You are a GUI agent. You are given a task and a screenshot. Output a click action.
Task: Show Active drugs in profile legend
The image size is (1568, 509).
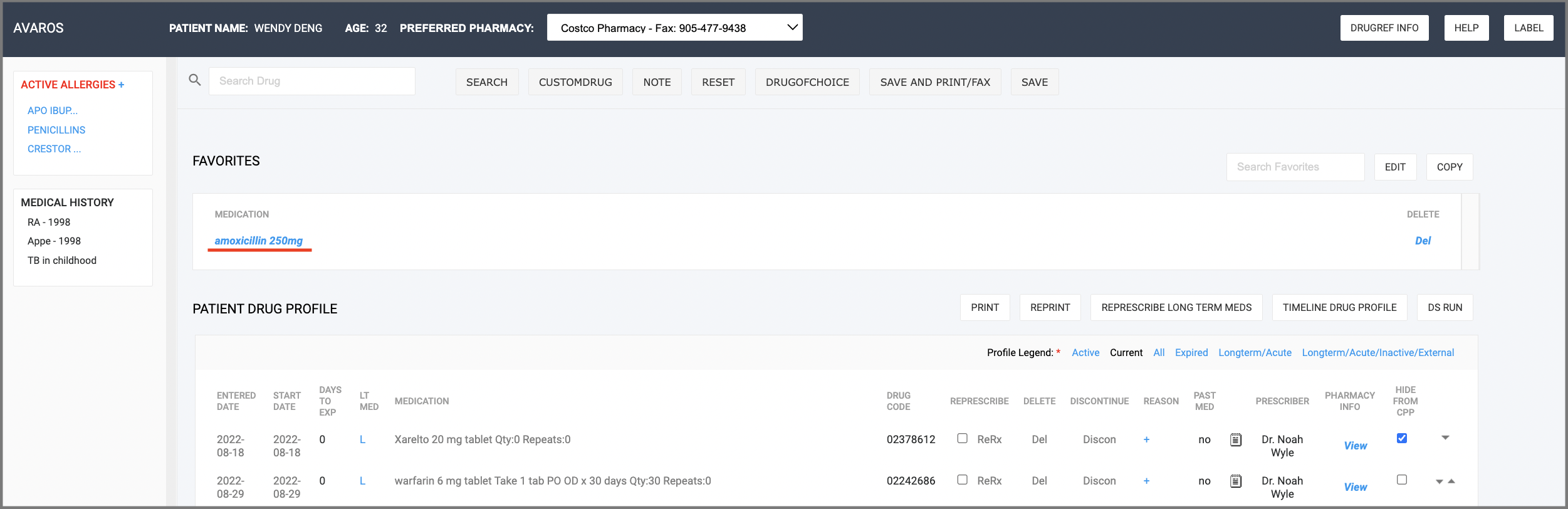click(x=1085, y=352)
